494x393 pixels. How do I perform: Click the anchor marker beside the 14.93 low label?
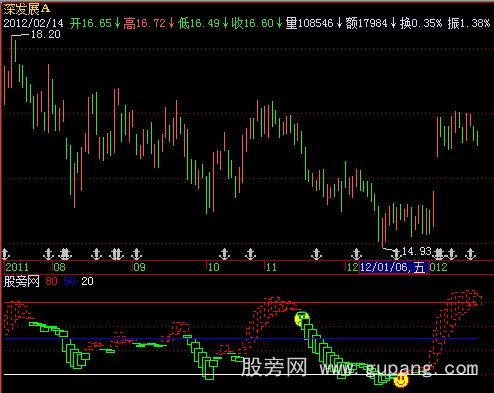pyautogui.click(x=396, y=254)
